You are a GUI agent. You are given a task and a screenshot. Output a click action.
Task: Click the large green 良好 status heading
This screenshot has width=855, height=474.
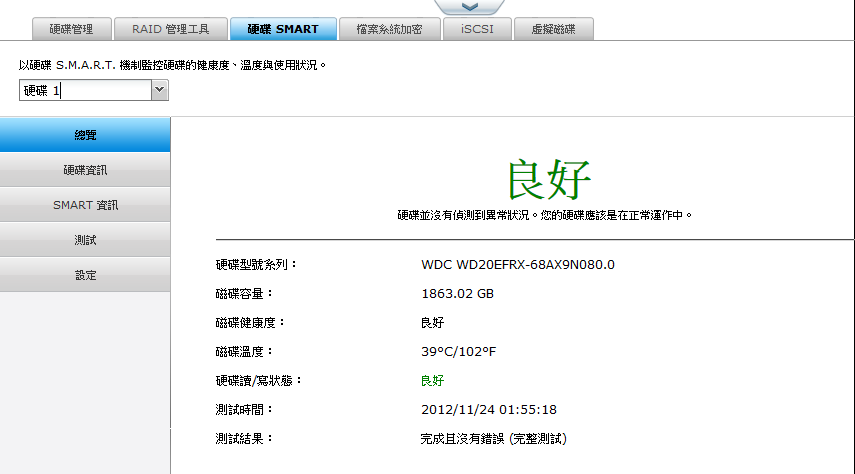pos(549,179)
